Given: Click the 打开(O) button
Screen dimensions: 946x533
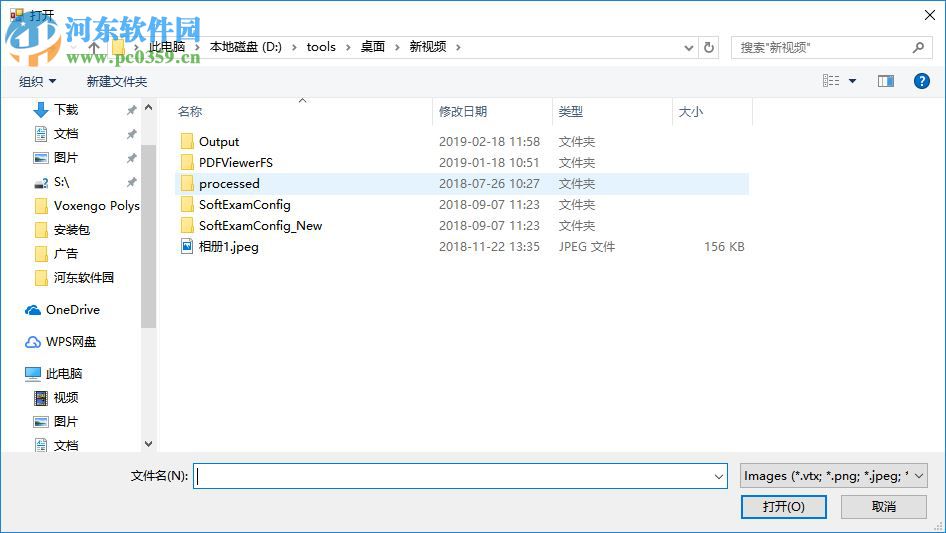Looking at the screenshot, I should click(x=784, y=506).
